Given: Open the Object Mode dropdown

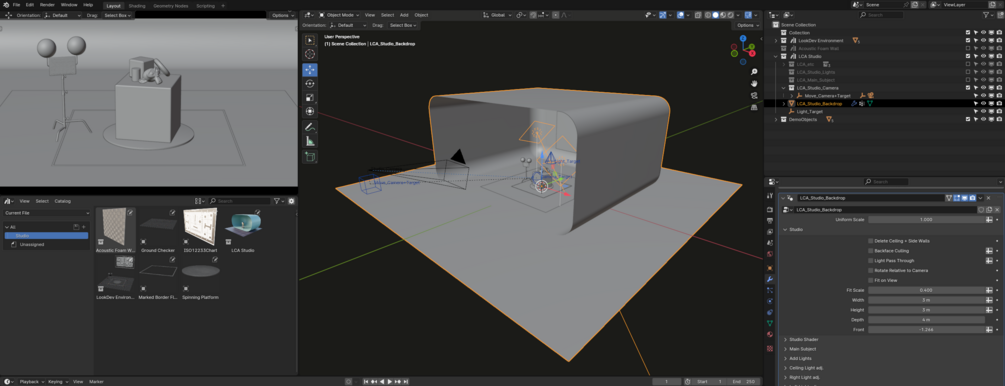Looking at the screenshot, I should pyautogui.click(x=339, y=15).
